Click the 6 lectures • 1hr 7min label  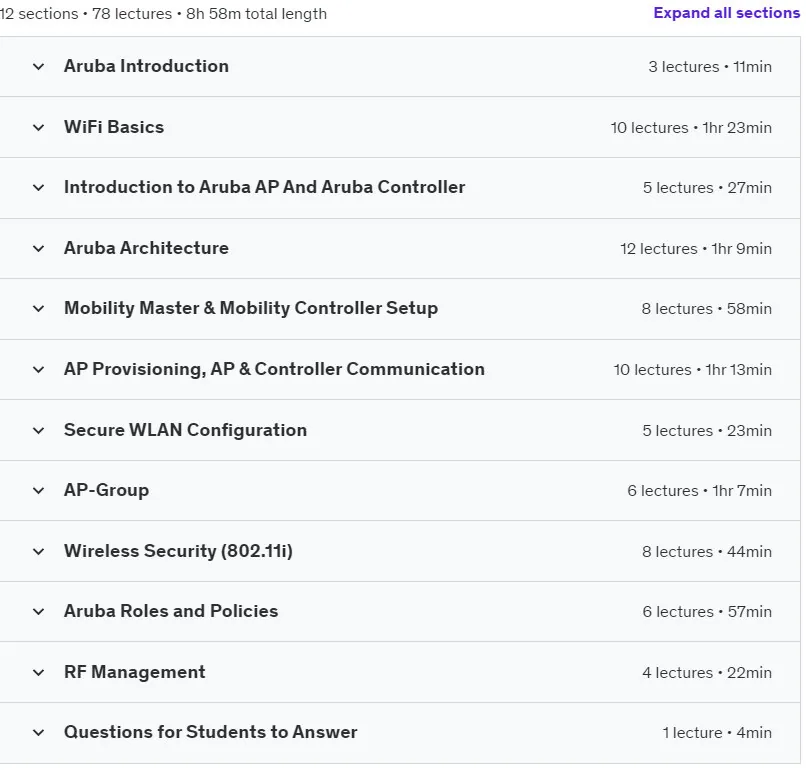[x=699, y=491]
